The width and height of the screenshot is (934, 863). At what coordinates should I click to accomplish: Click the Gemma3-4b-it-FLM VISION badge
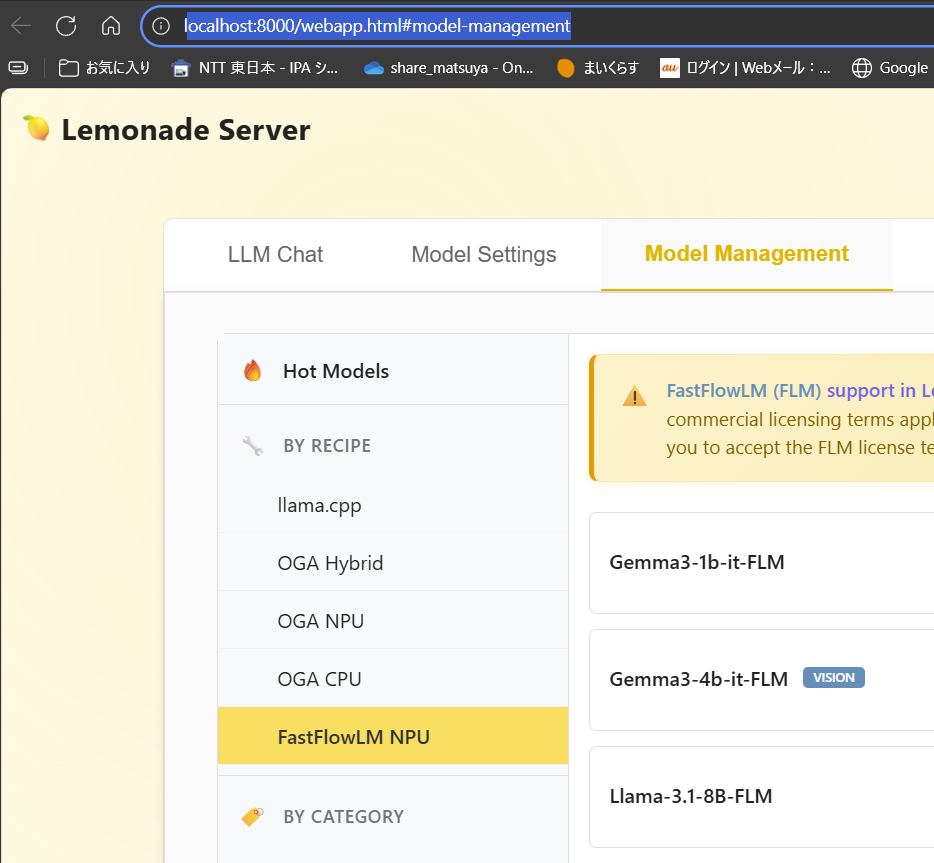(x=833, y=678)
